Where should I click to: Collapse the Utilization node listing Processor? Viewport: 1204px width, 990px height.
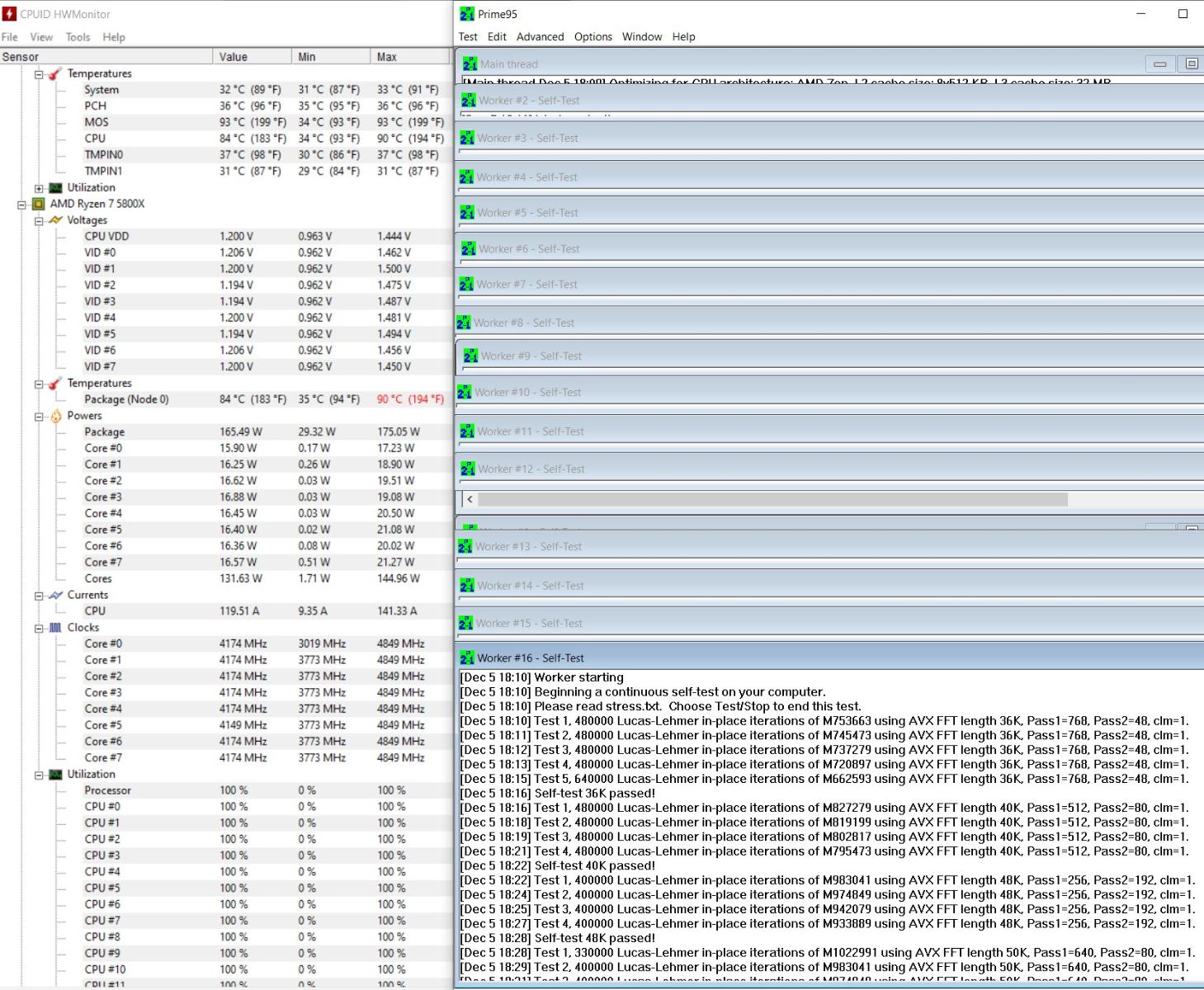coord(39,775)
